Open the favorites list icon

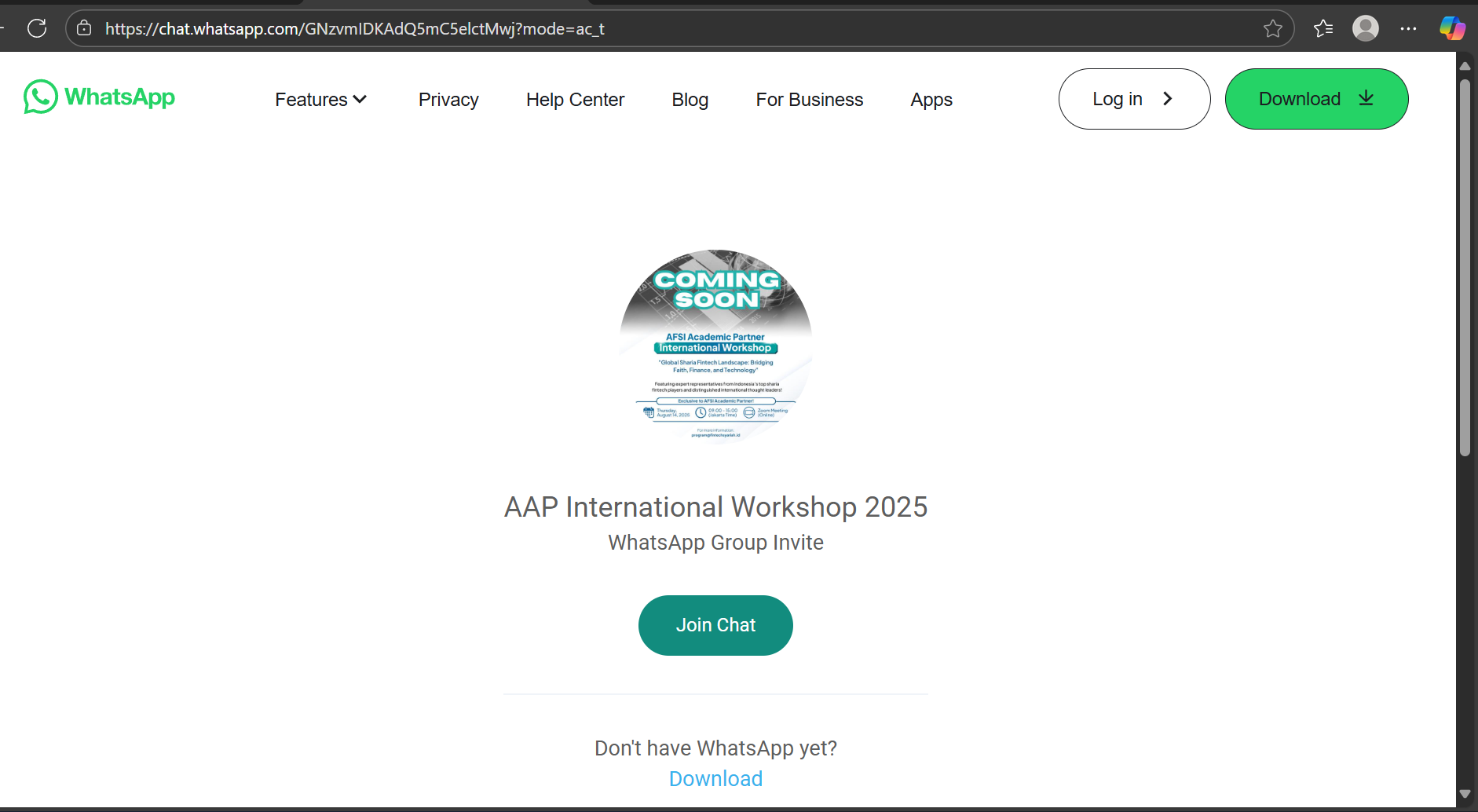[1323, 29]
